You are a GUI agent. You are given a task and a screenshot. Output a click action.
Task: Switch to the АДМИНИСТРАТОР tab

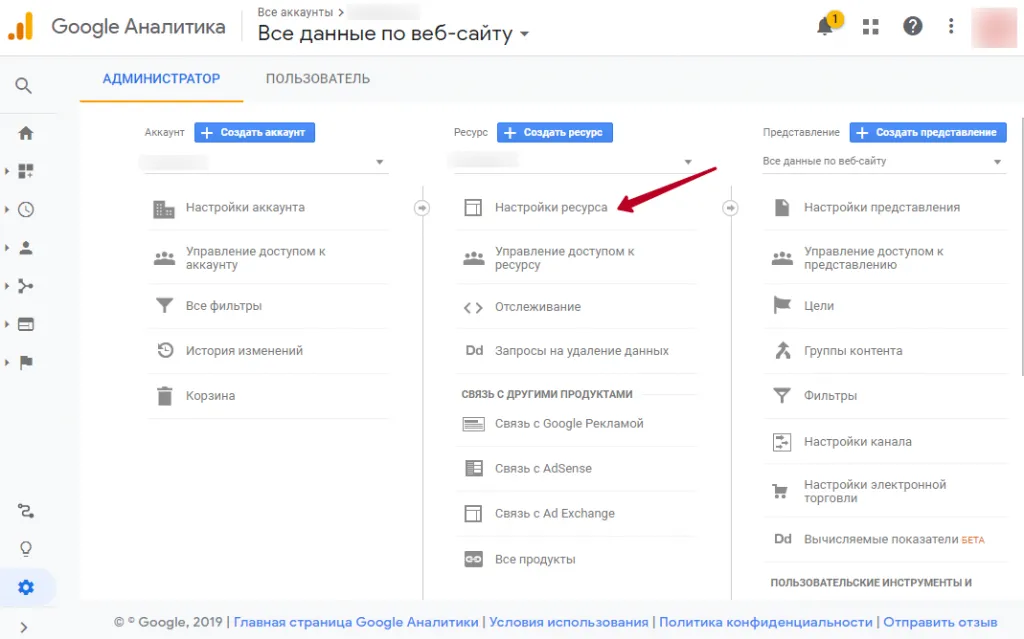point(161,78)
